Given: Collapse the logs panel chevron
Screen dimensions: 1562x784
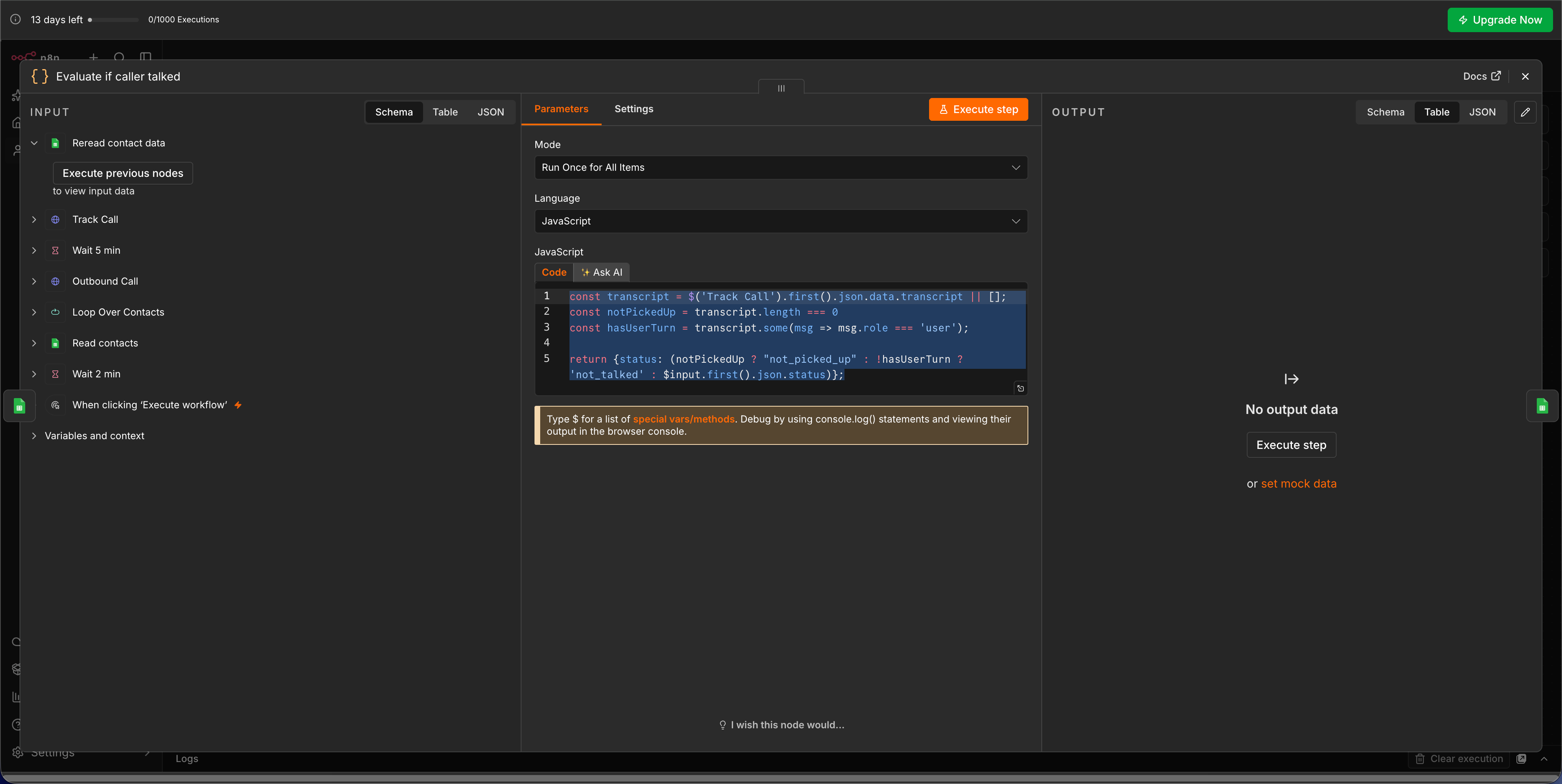Looking at the screenshot, I should (x=1544, y=758).
